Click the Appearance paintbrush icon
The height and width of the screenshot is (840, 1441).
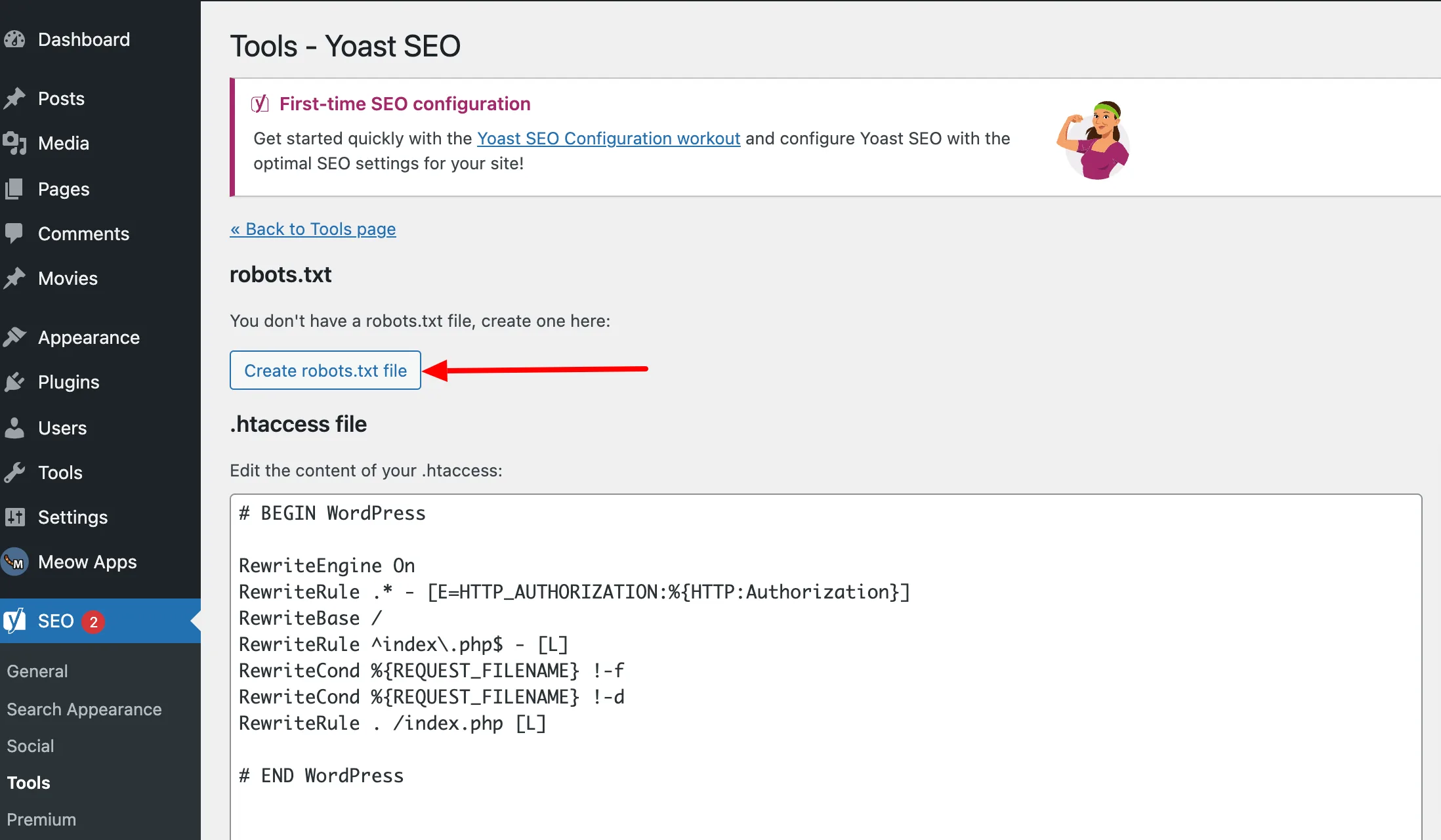[x=14, y=337]
